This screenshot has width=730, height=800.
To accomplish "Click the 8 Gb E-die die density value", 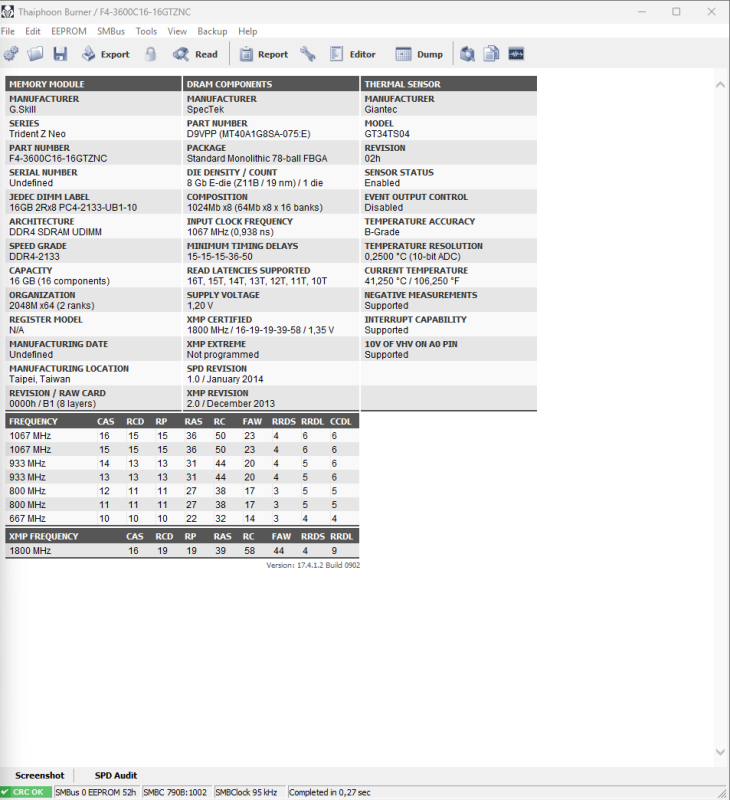I will click(255, 183).
